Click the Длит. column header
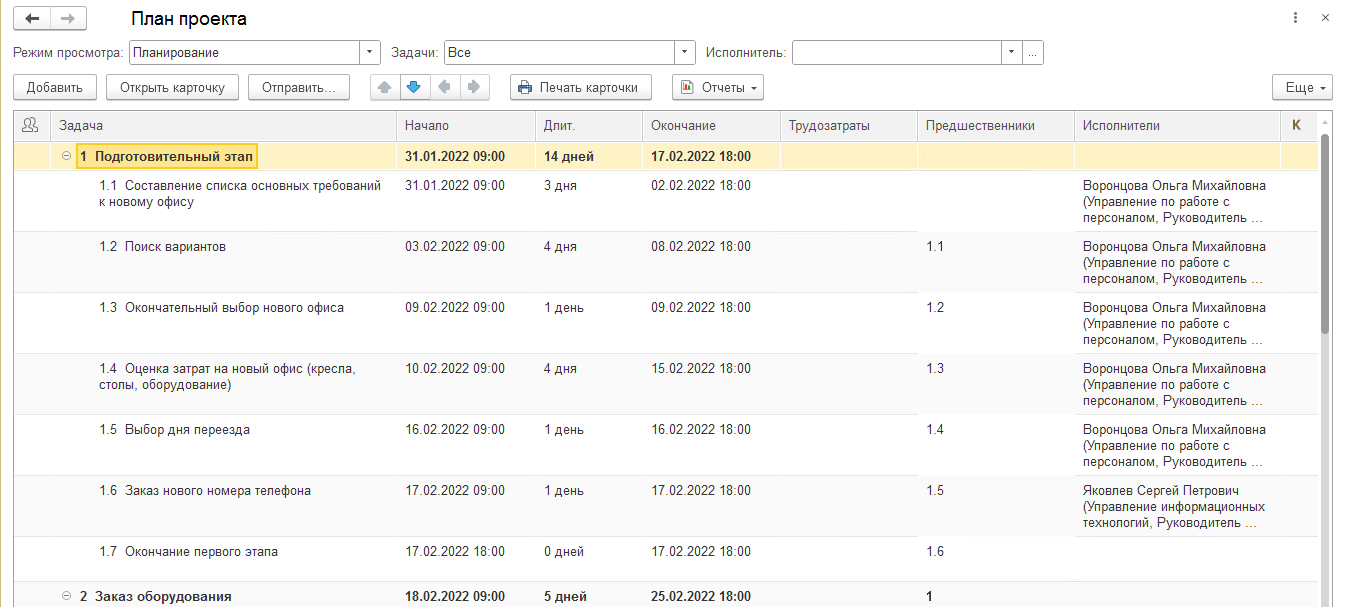 click(x=589, y=125)
